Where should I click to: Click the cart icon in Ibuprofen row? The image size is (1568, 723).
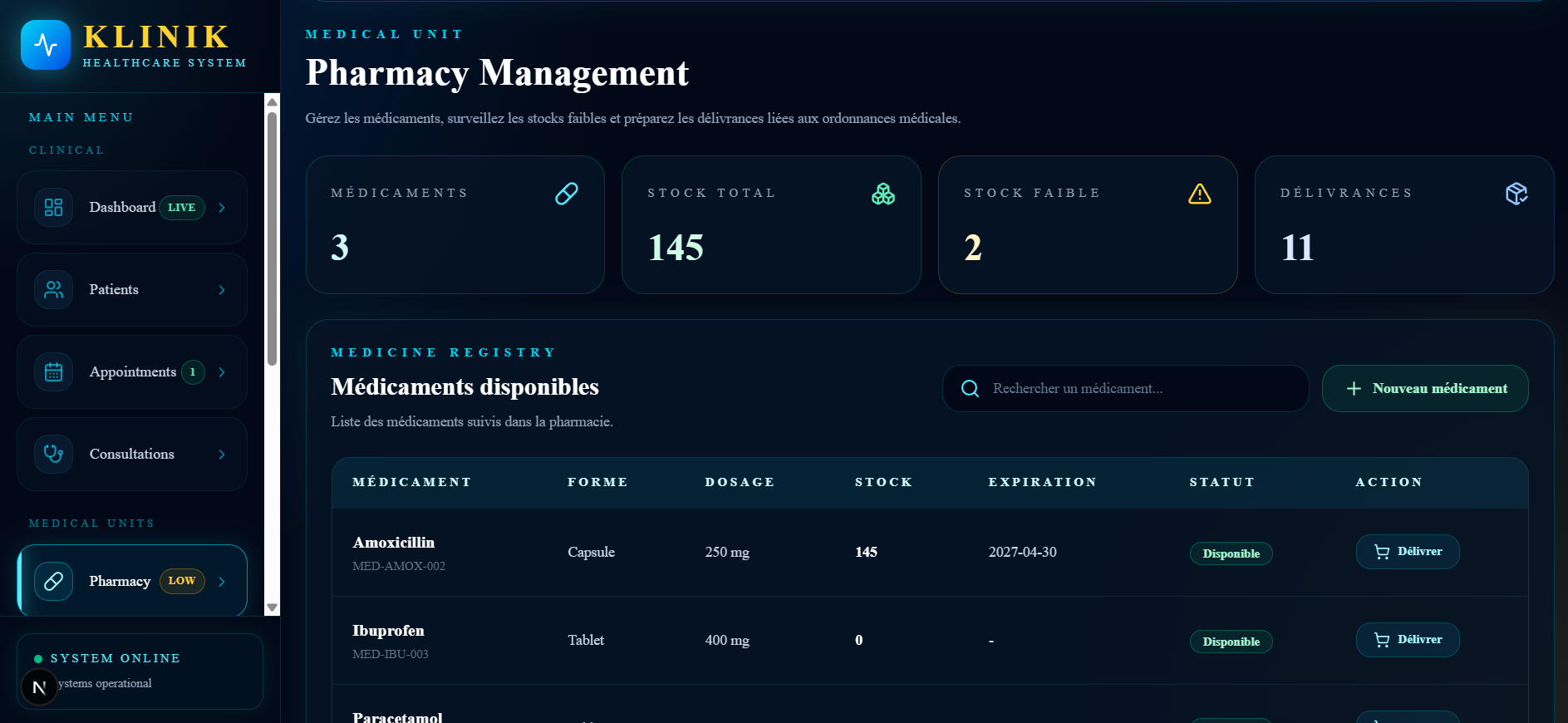(x=1382, y=640)
